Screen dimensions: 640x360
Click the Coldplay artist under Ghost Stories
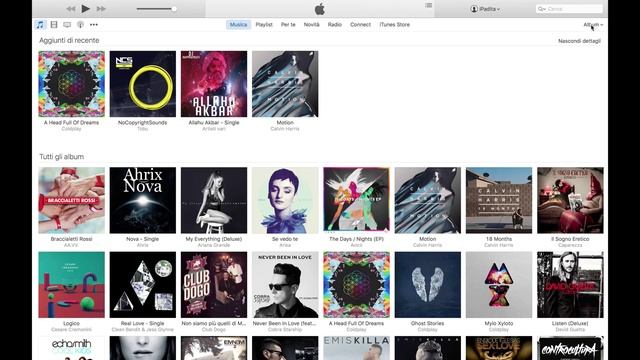(x=428, y=329)
